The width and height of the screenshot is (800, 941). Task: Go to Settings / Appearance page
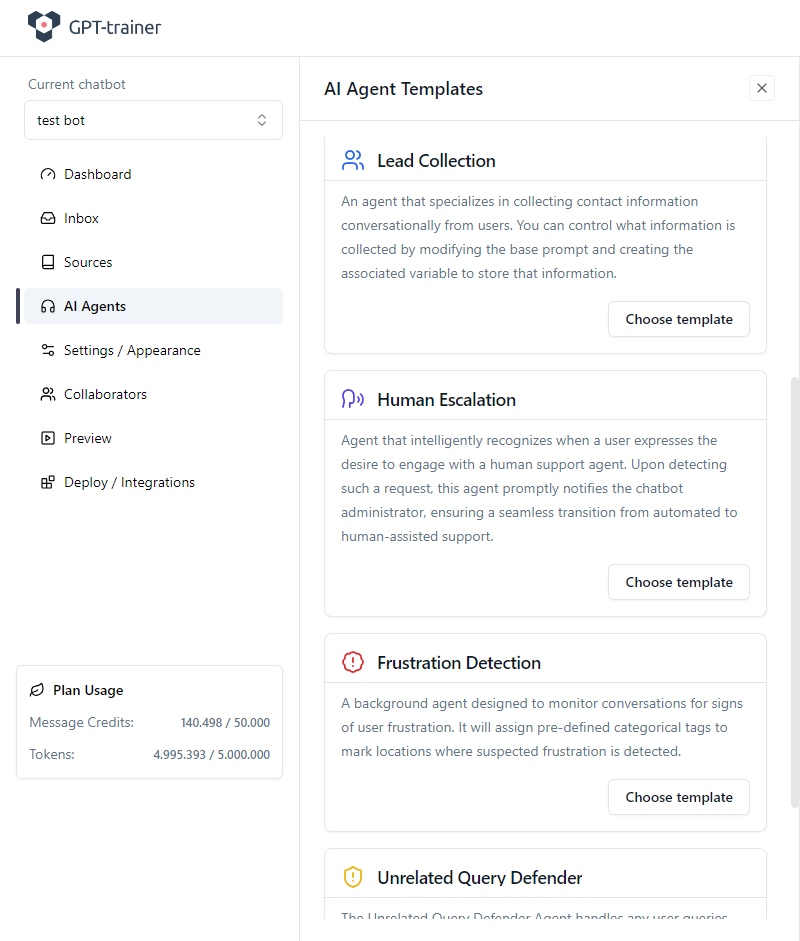tap(132, 350)
